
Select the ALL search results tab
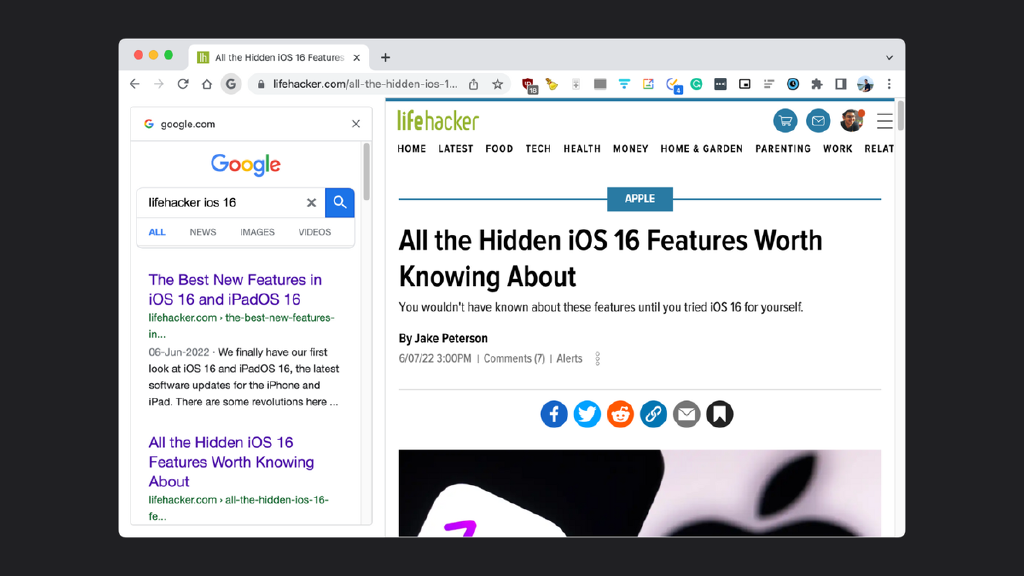(157, 232)
